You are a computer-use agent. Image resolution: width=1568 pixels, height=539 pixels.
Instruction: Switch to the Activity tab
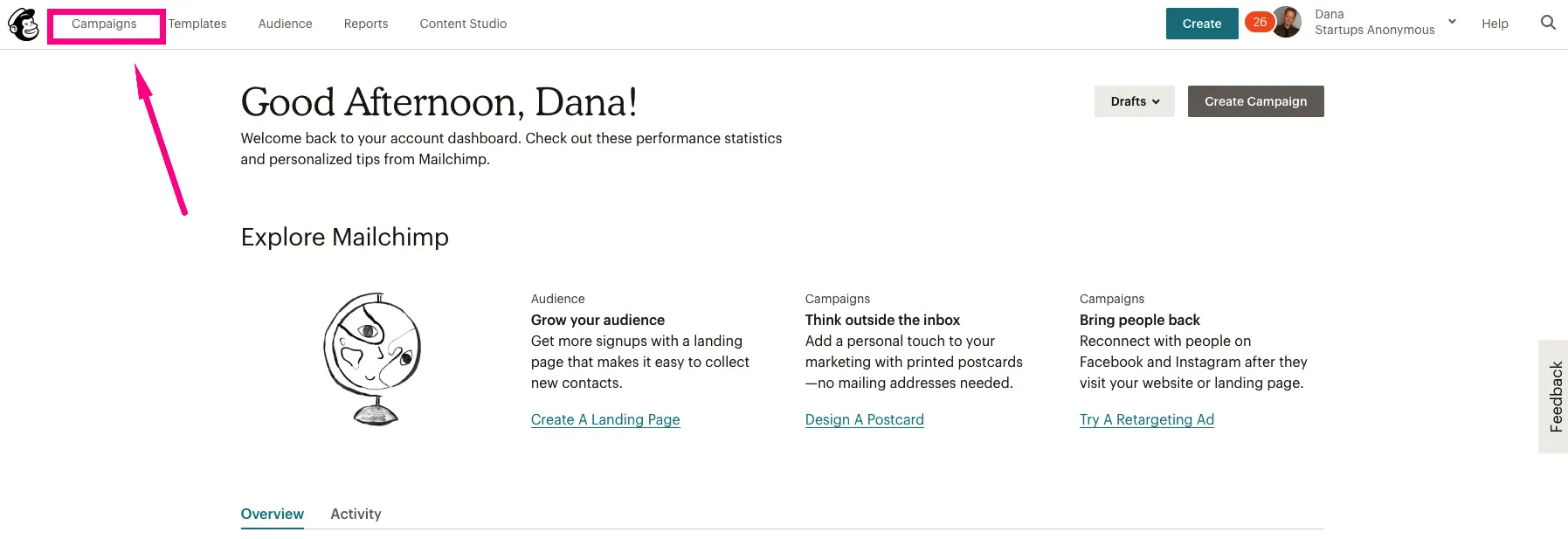click(356, 514)
